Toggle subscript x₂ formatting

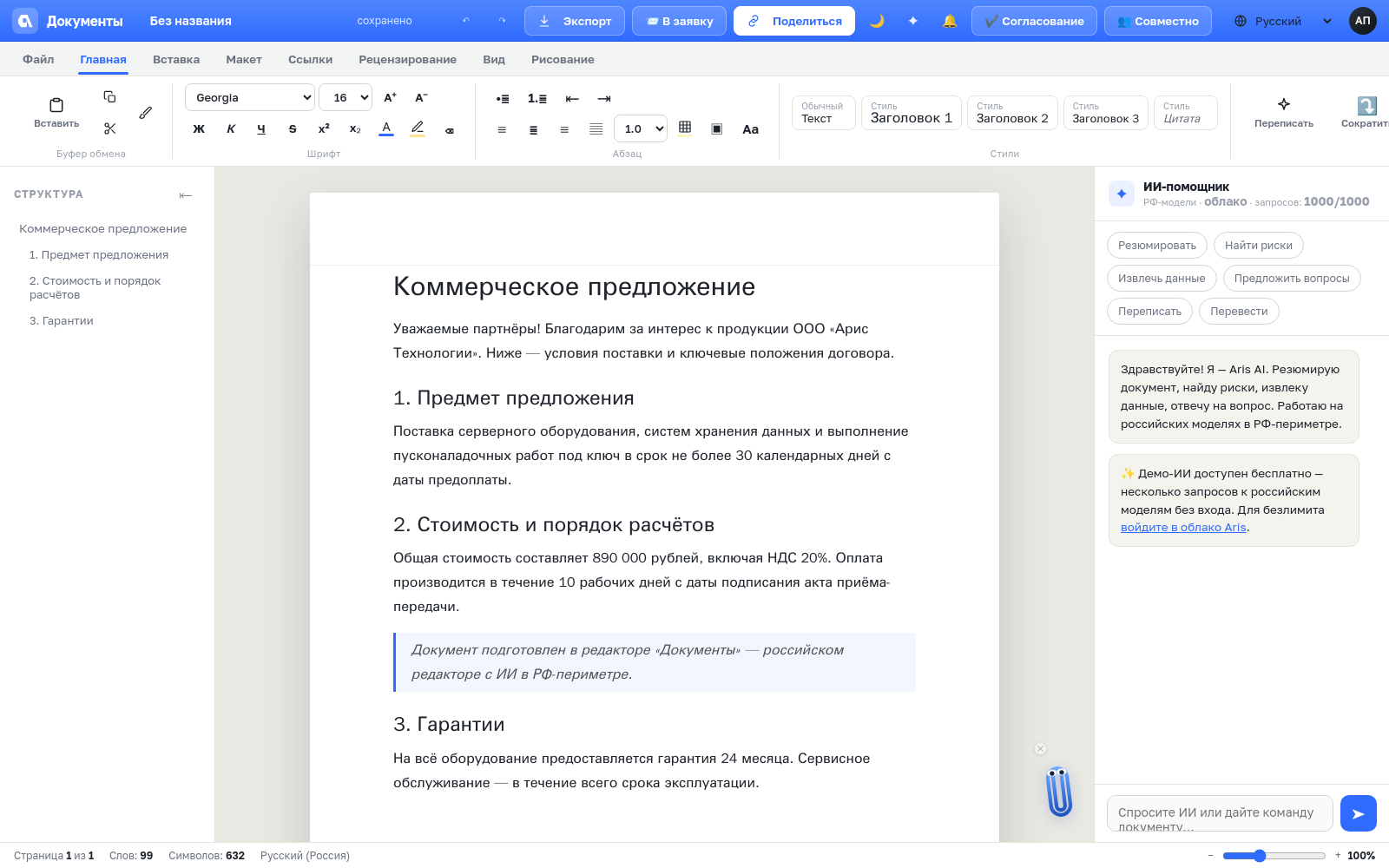[355, 128]
